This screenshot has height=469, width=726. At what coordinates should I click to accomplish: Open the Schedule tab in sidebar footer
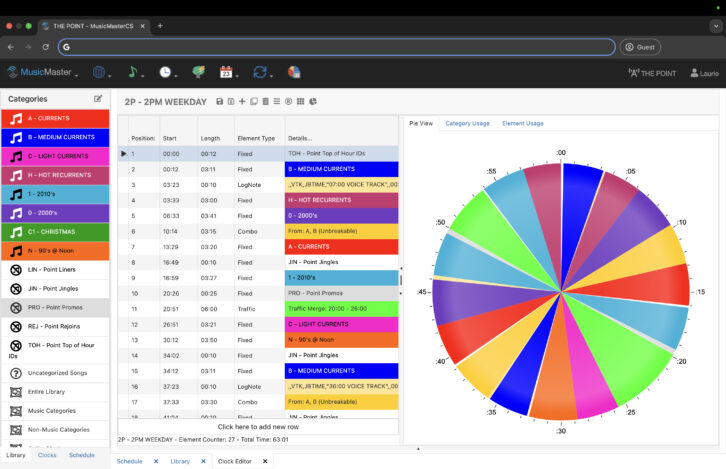[x=82, y=456]
